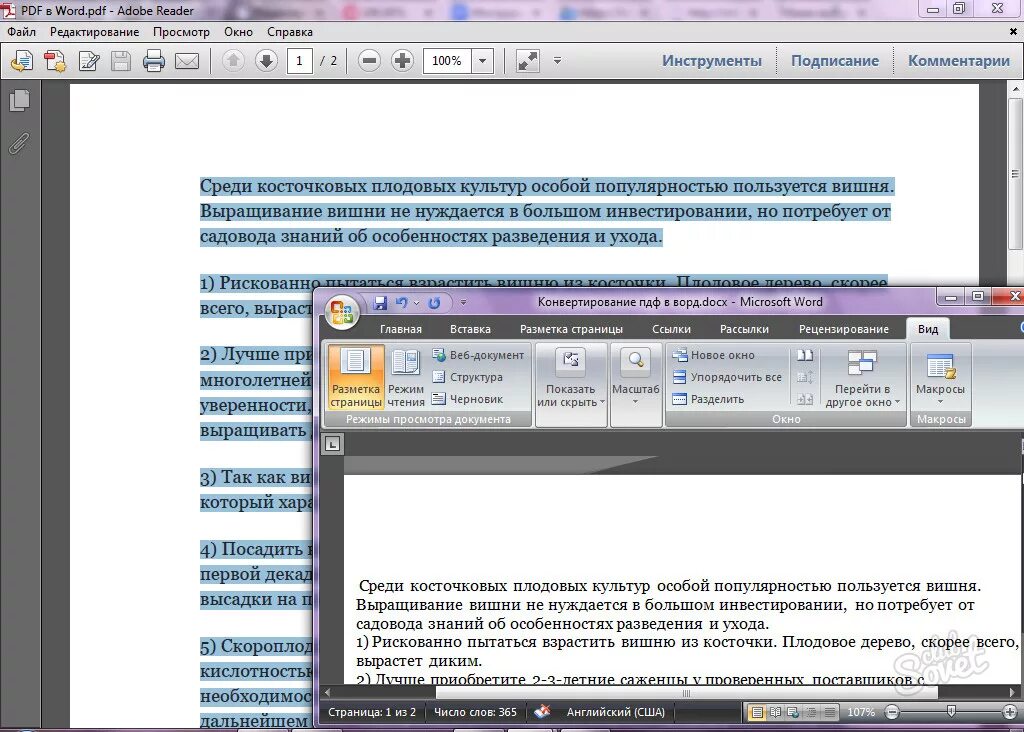Click Undo in Word quick access toolbar
This screenshot has width=1024, height=732.
pos(401,302)
